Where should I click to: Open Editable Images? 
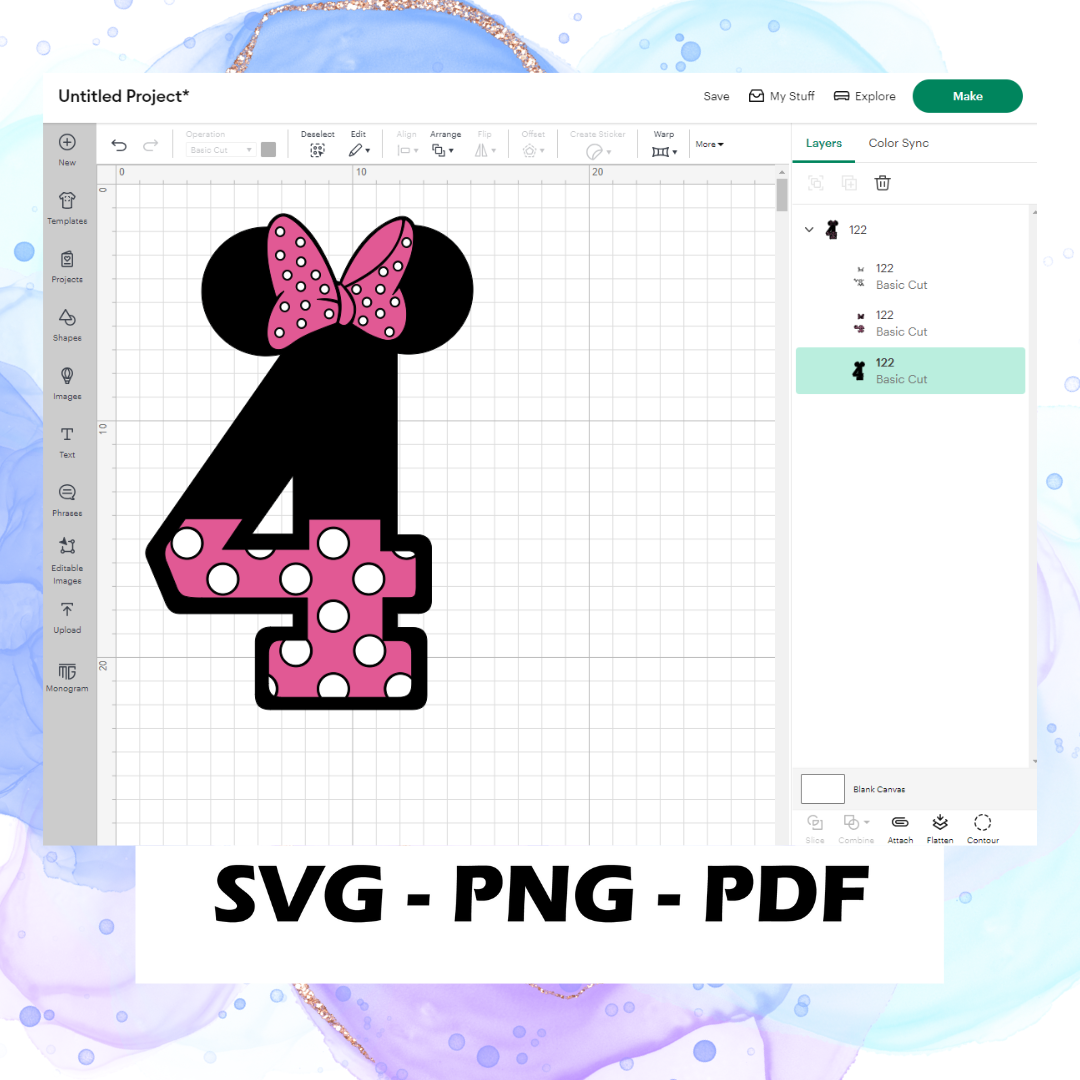coord(67,561)
